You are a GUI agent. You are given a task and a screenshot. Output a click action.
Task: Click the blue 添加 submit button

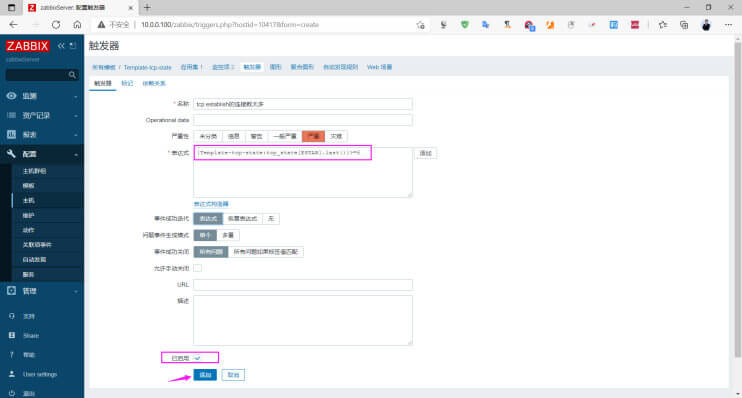point(205,375)
